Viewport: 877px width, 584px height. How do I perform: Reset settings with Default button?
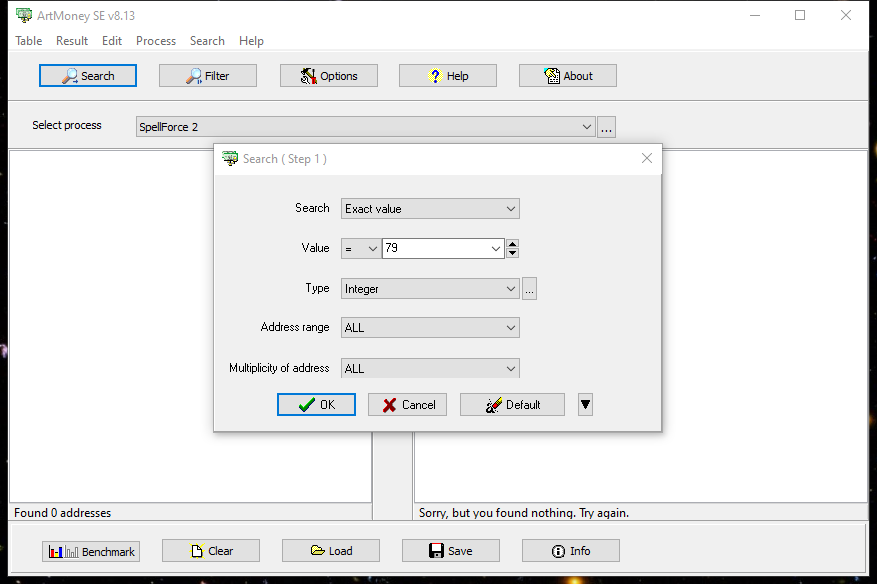(512, 404)
